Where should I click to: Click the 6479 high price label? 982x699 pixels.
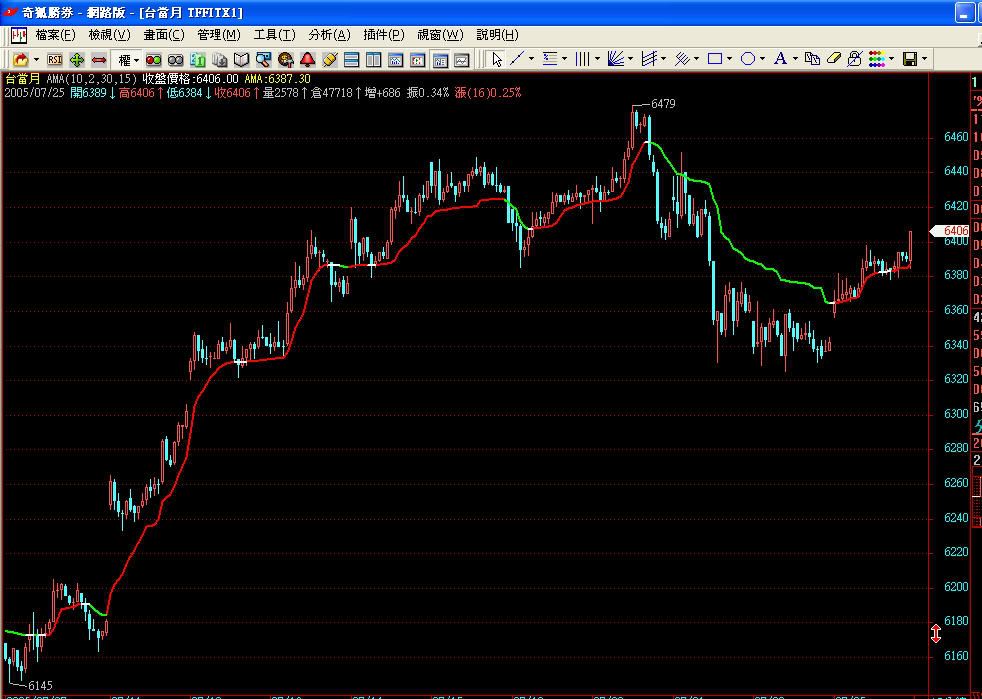pos(663,104)
